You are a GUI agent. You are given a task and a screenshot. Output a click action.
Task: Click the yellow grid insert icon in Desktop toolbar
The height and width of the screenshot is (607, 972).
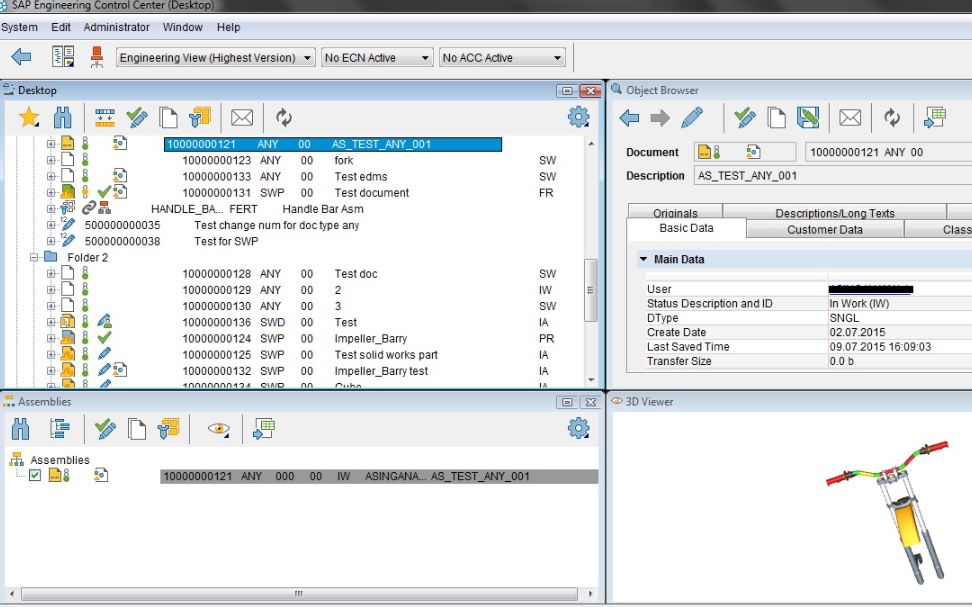coord(105,117)
